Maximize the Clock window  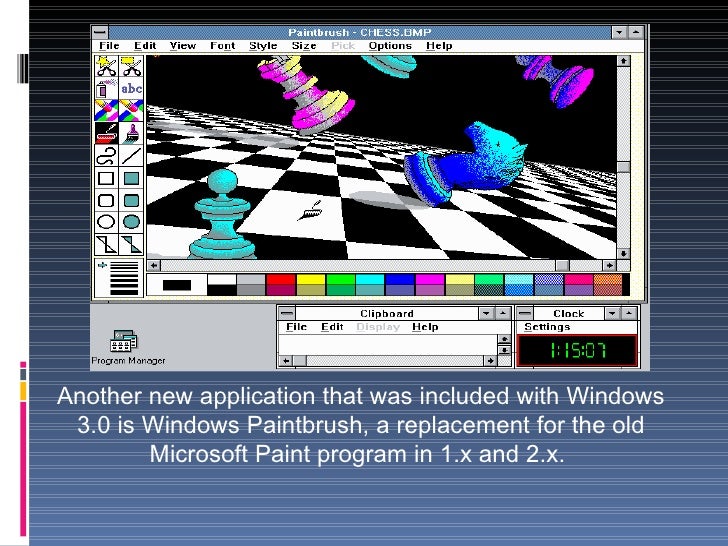629,313
